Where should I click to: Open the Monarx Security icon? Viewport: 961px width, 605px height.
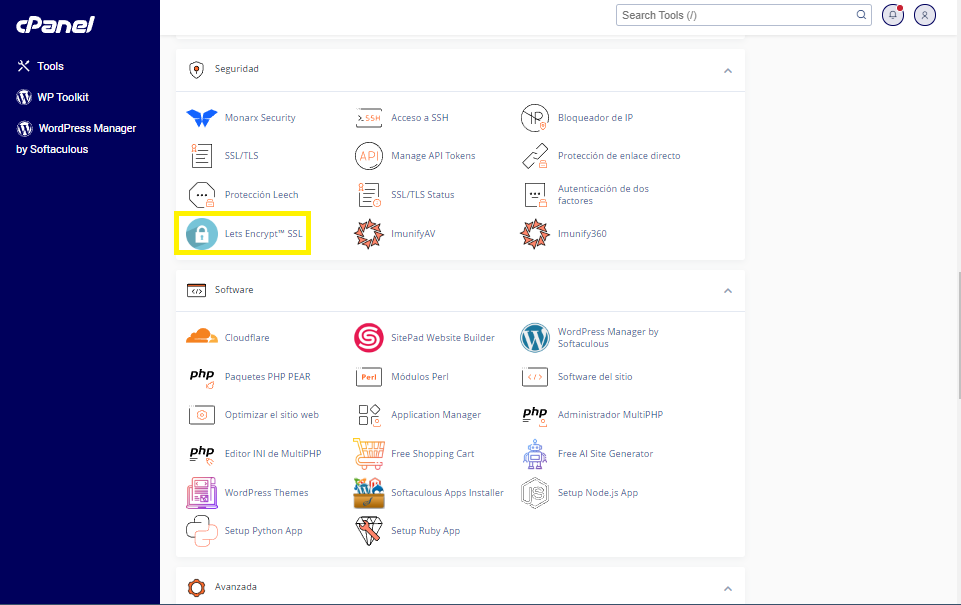tap(202, 118)
